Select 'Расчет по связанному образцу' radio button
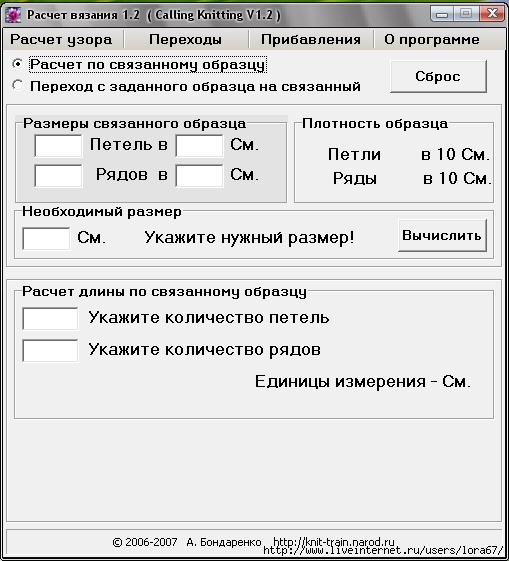Screen dimensions: 509x561 17,64
